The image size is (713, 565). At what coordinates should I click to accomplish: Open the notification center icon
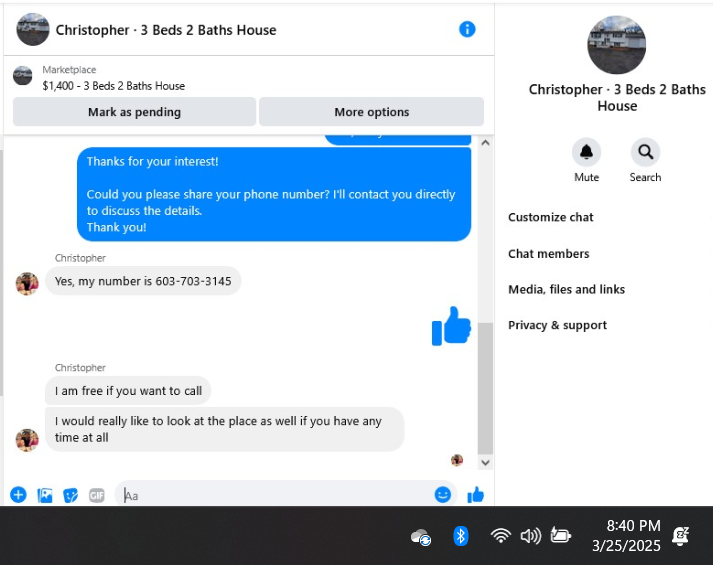click(680, 536)
